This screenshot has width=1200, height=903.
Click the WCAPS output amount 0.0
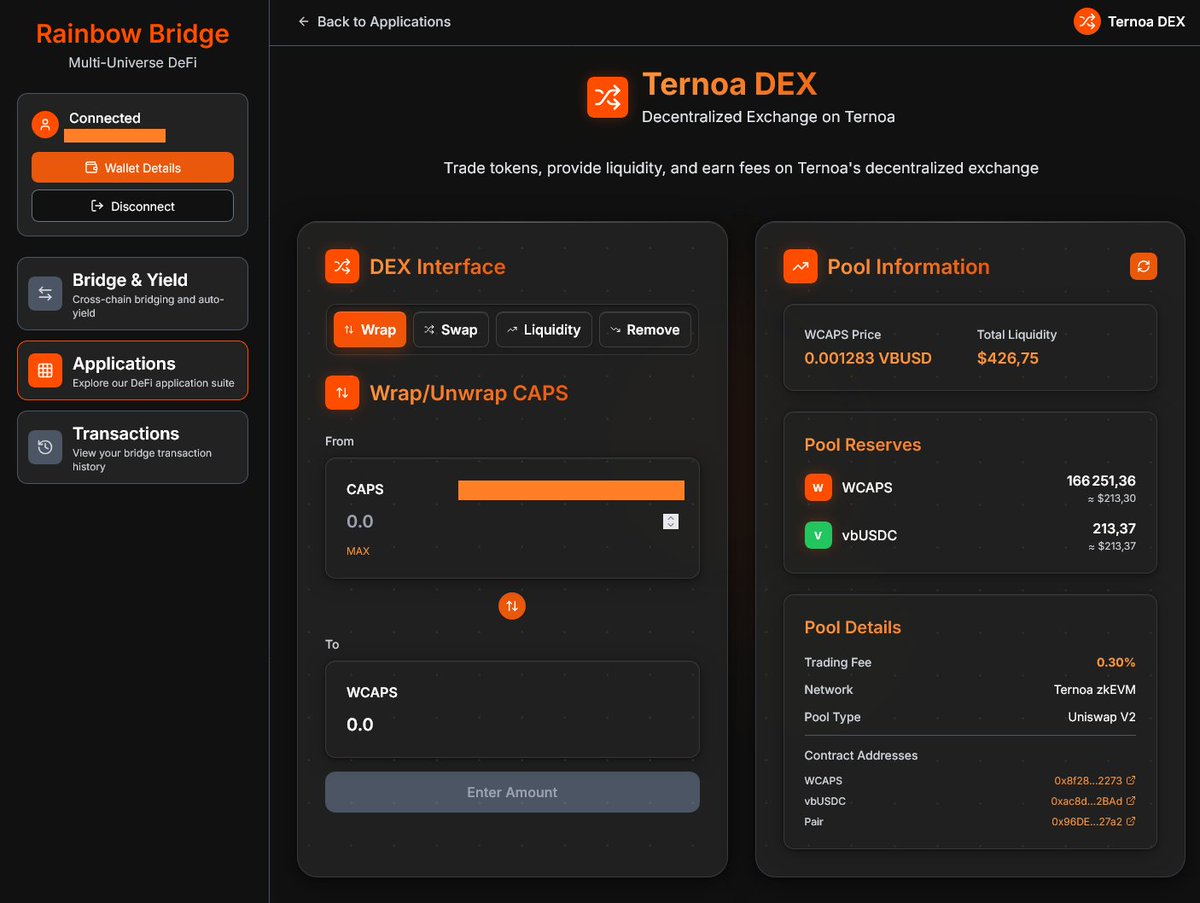[x=360, y=725]
